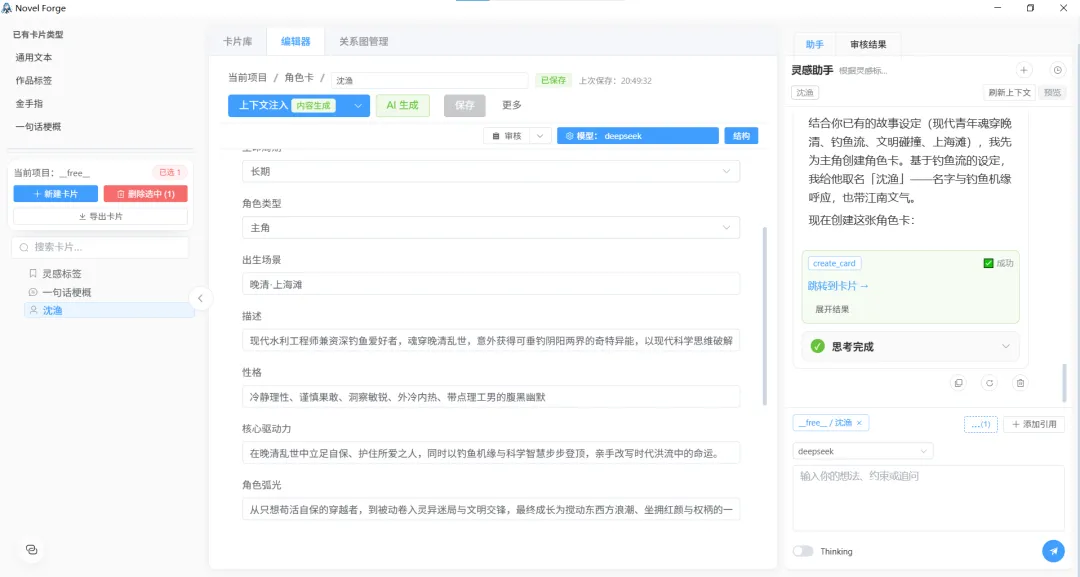Click the Novel Forge app logo

[x=7, y=8]
